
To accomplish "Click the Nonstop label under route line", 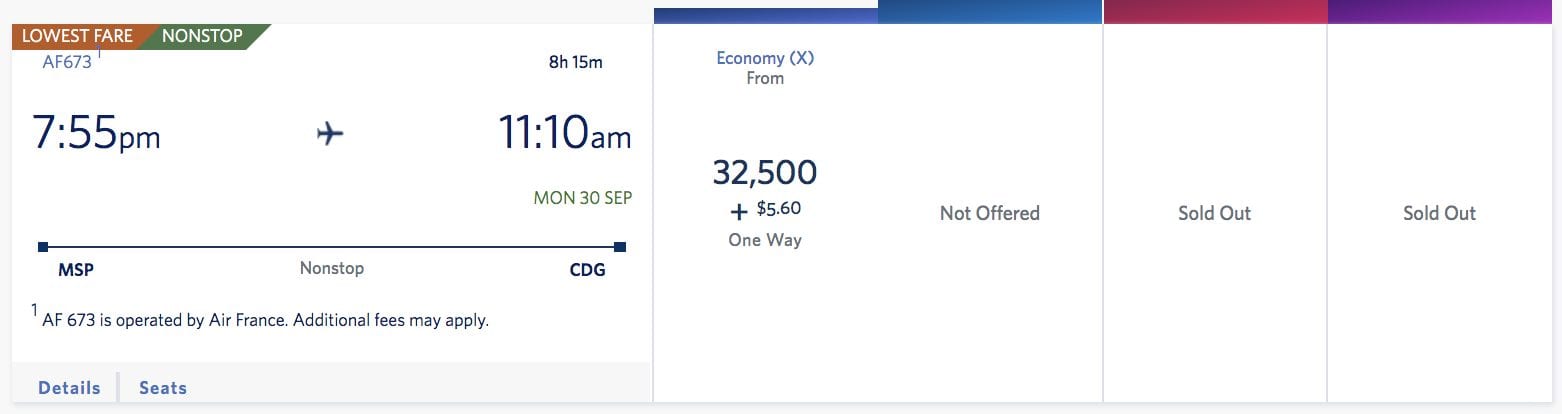I will [x=332, y=268].
